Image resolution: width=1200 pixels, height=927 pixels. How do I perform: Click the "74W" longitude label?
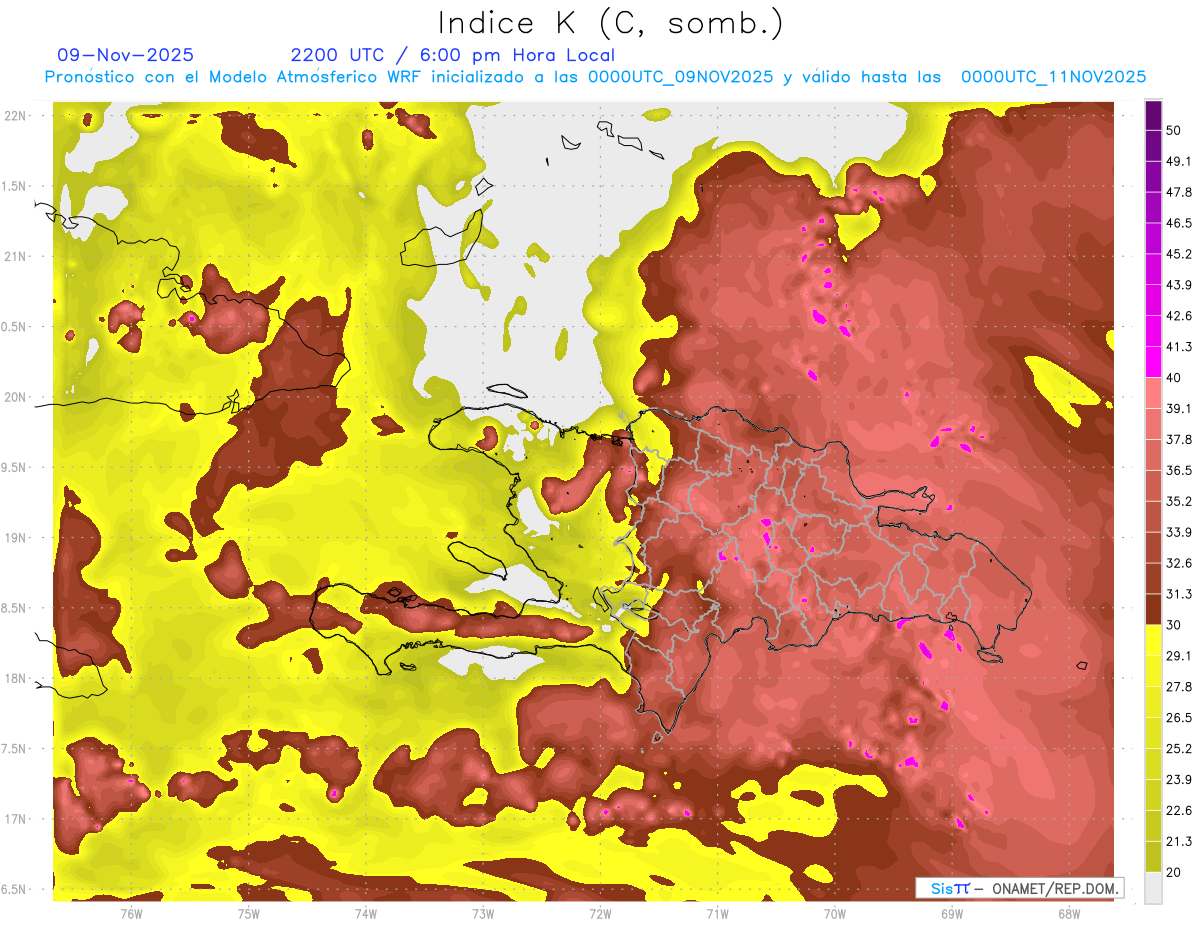pyautogui.click(x=365, y=914)
